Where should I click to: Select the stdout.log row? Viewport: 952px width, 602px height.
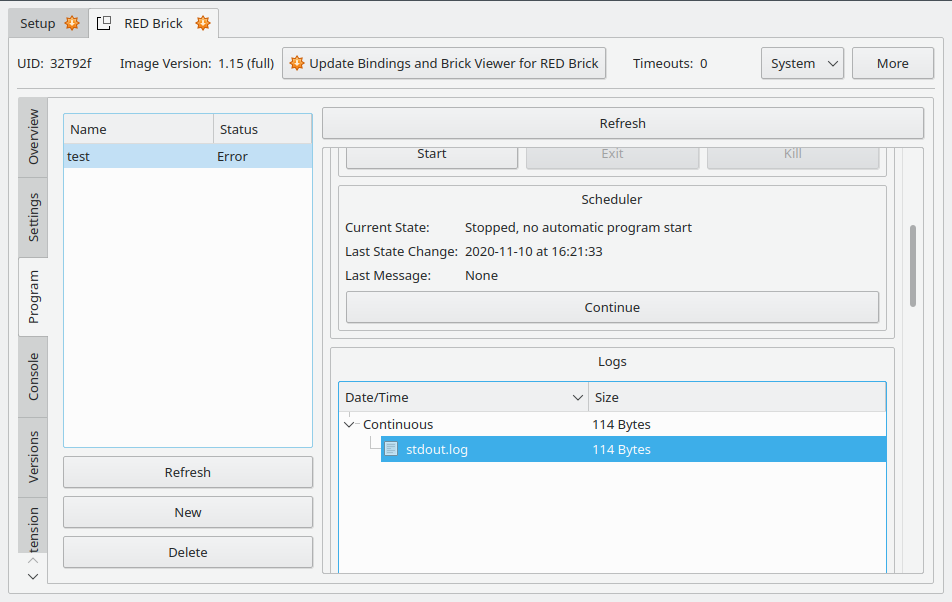coord(633,449)
